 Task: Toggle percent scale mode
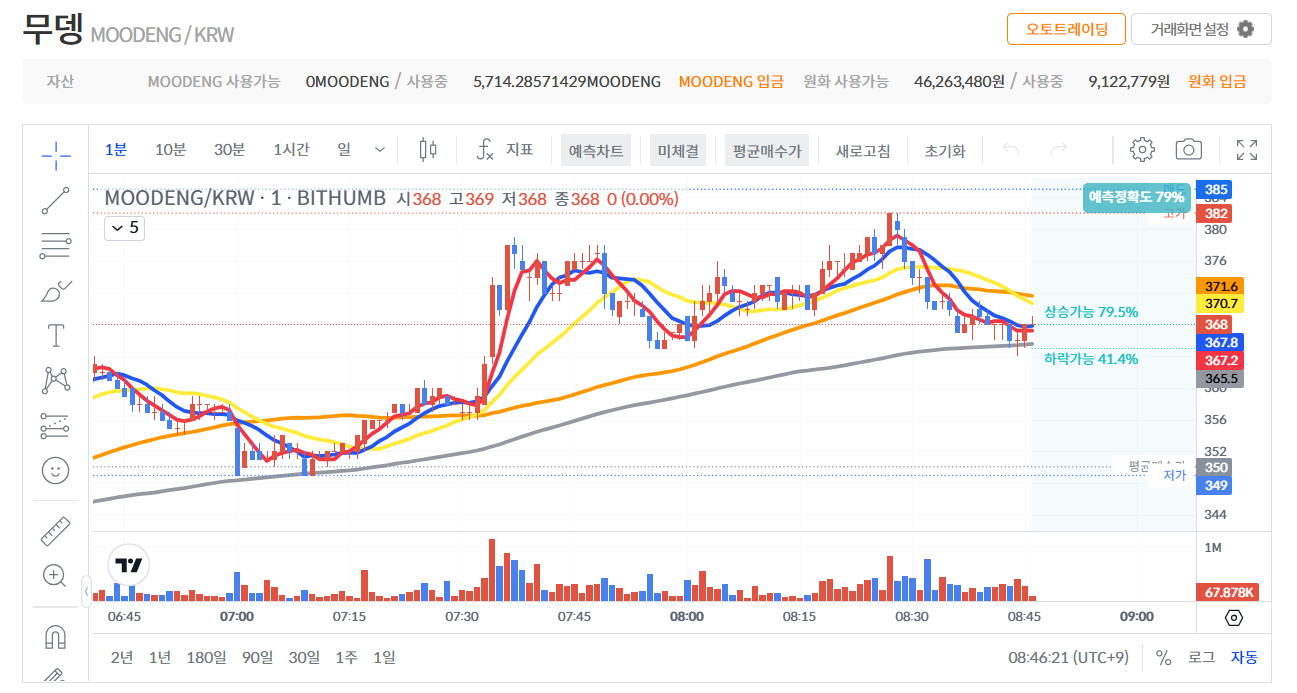1163,657
